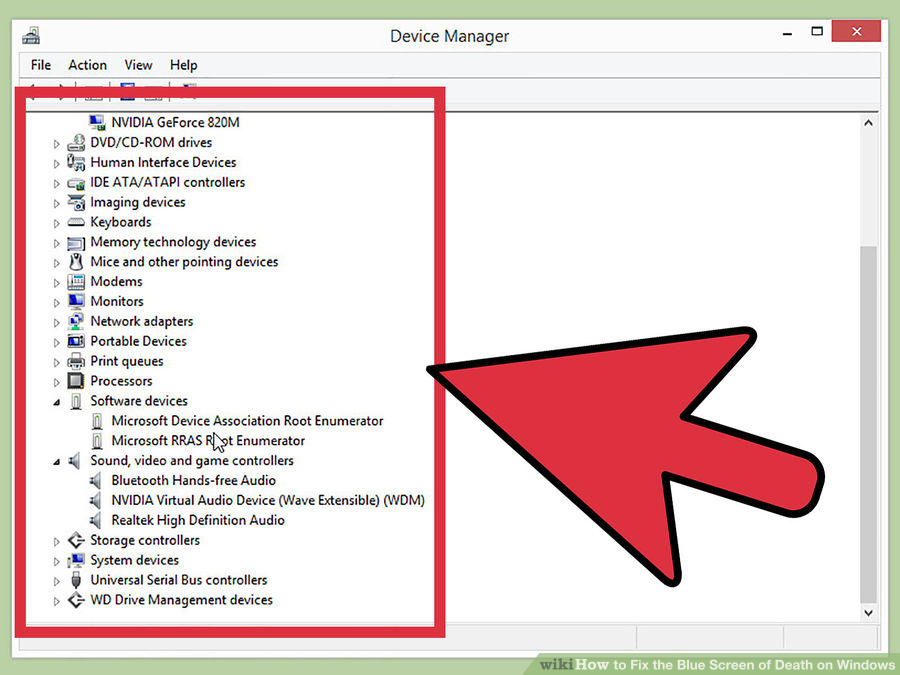Click the Keyboards category icon
The height and width of the screenshot is (675, 900).
pyautogui.click(x=76, y=222)
